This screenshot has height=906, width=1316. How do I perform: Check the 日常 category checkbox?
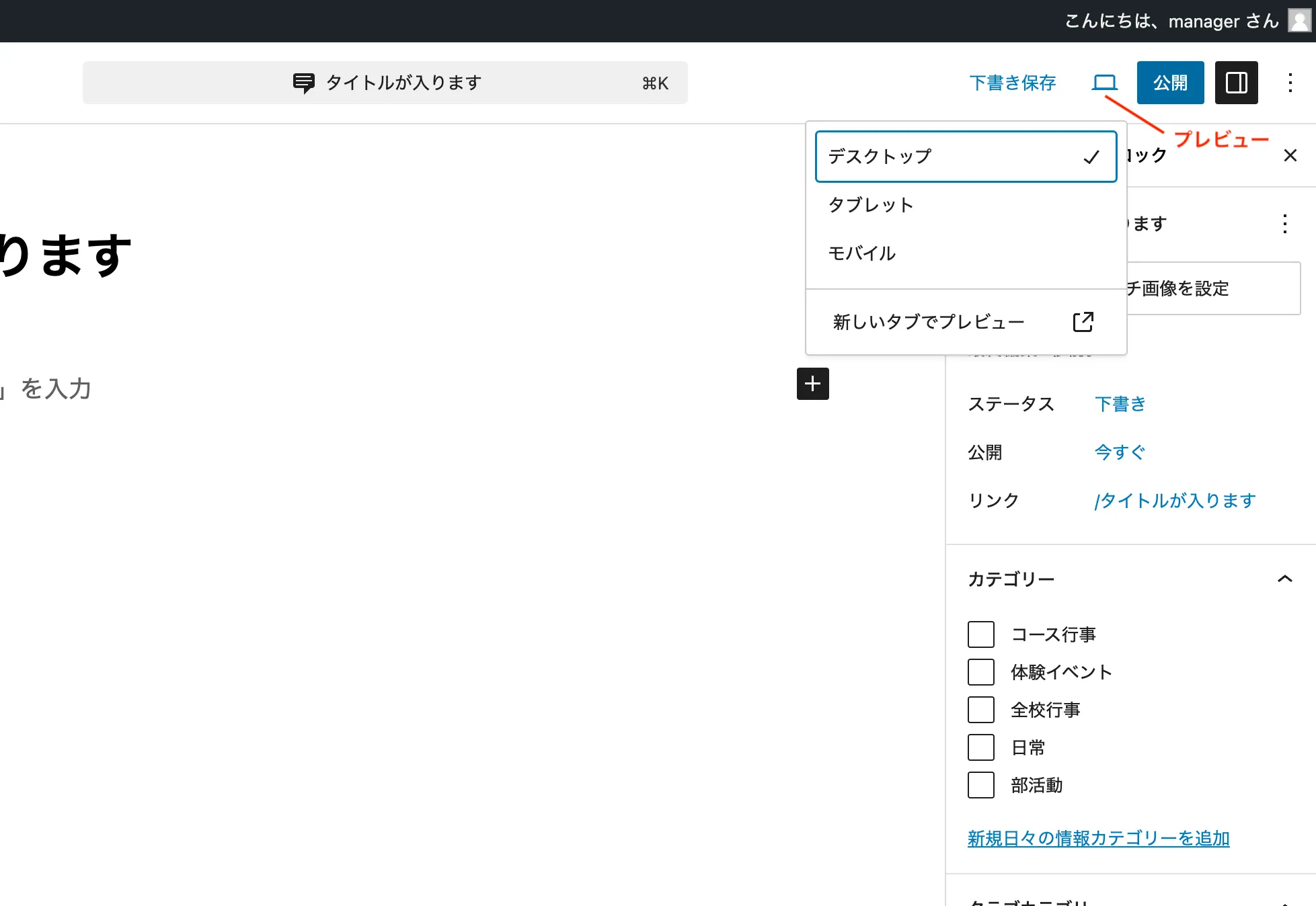980,747
